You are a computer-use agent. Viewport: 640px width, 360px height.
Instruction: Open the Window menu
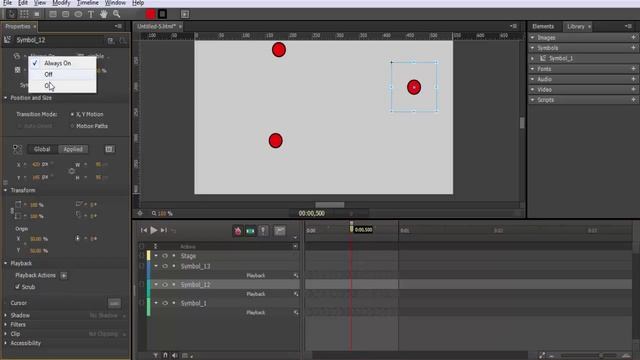point(115,3)
